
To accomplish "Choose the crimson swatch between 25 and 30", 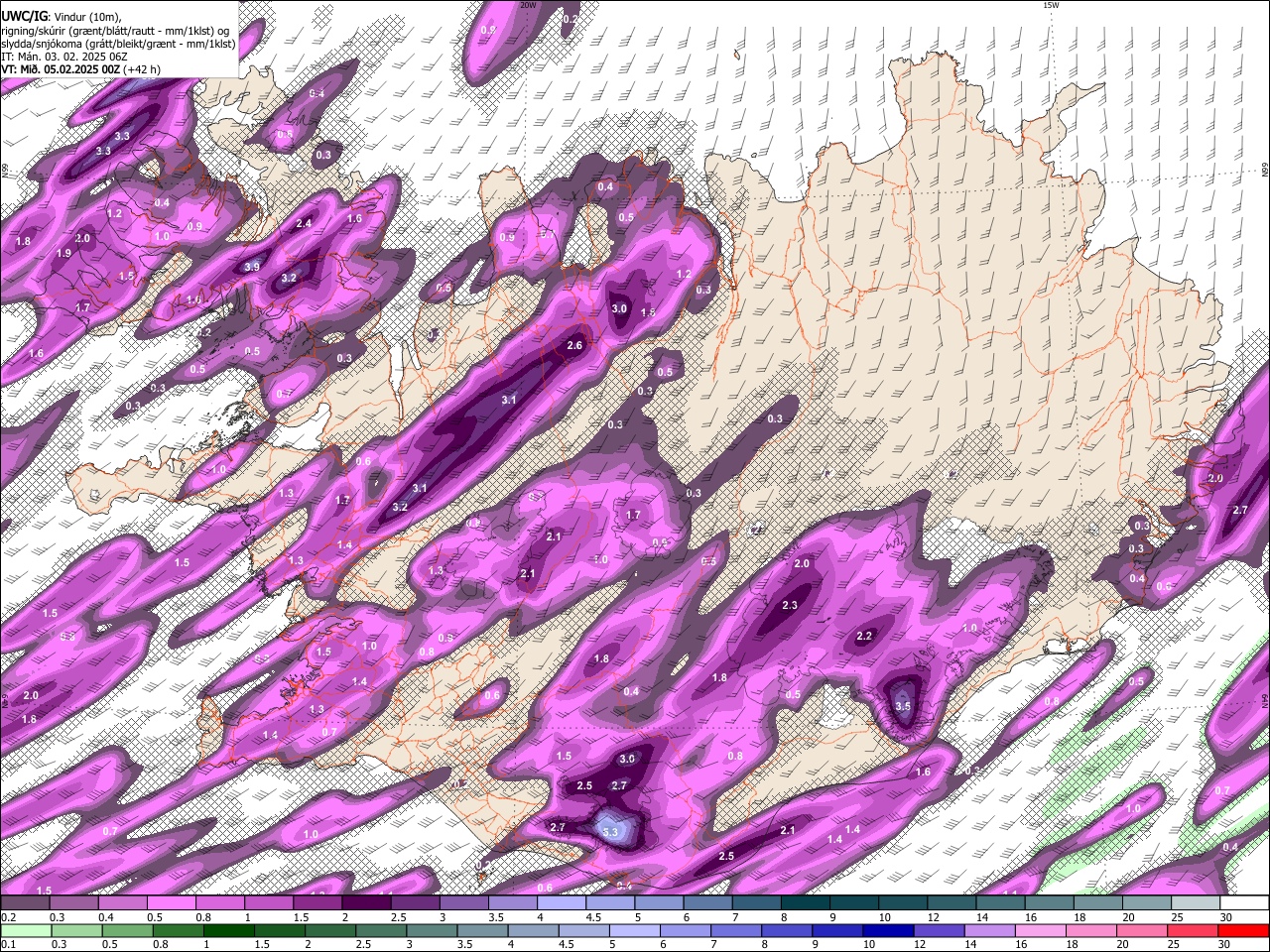I will [x=1193, y=930].
